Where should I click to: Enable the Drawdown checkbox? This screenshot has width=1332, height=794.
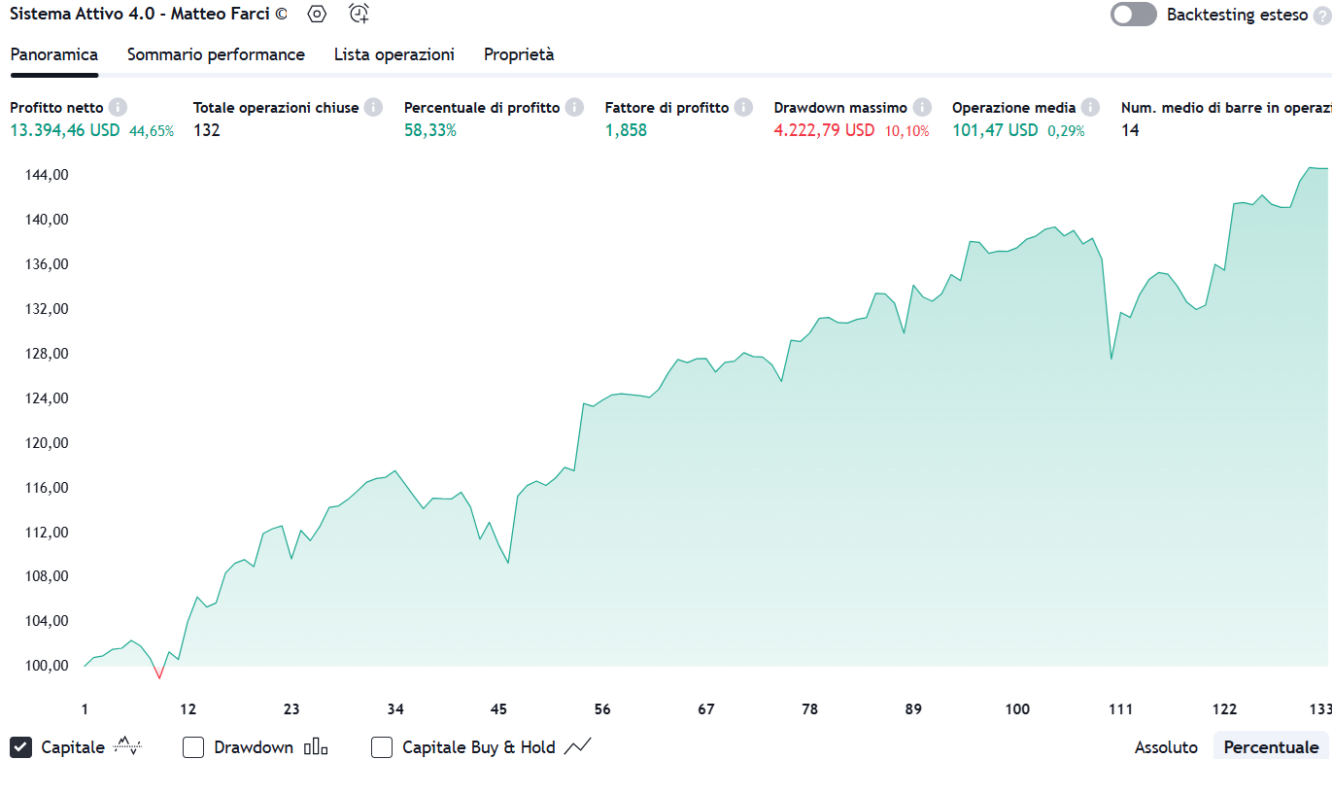pos(193,747)
